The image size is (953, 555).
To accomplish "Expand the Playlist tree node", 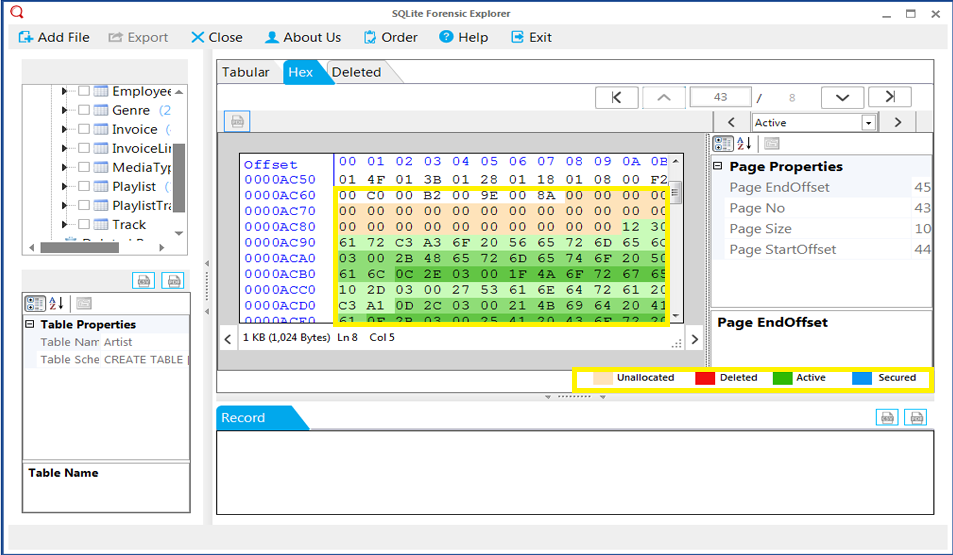I will [64, 186].
